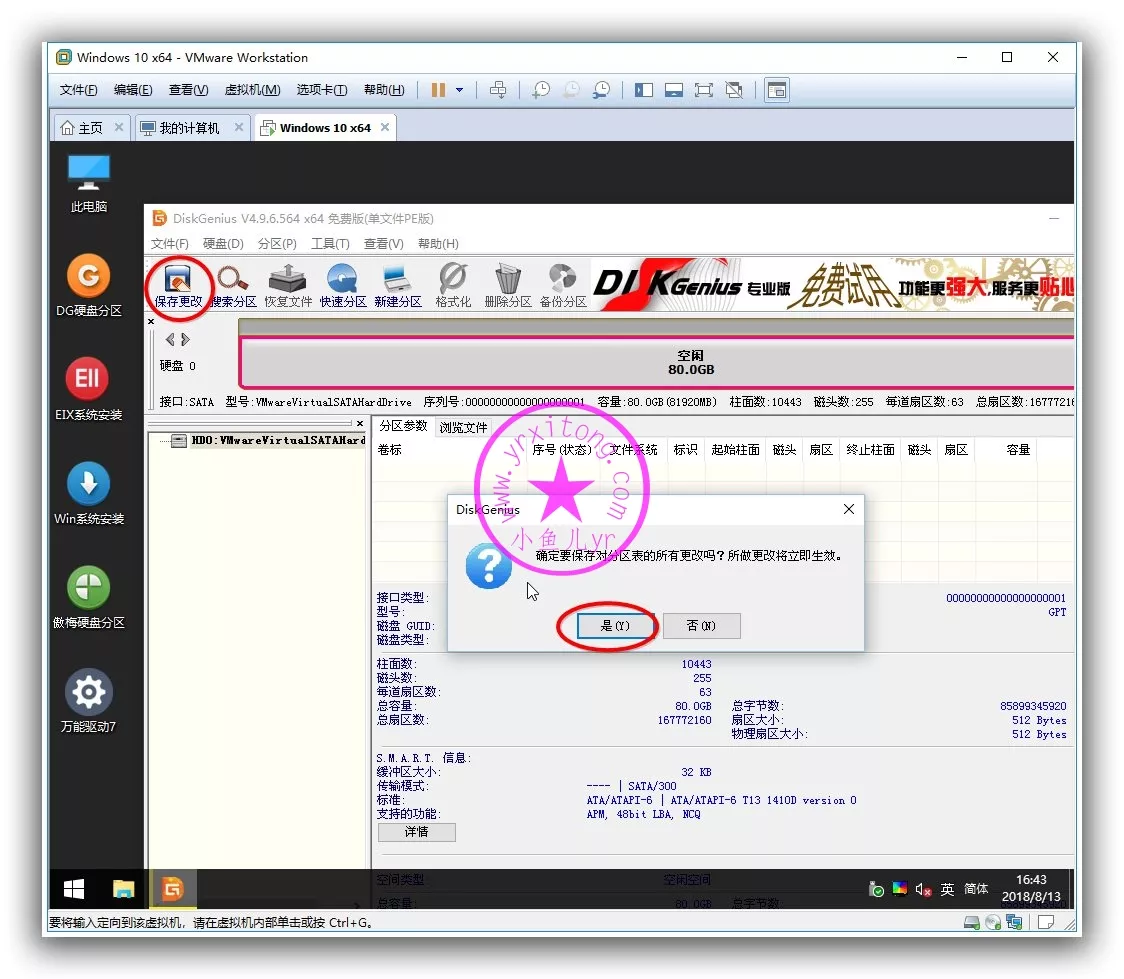This screenshot has width=1124, height=979.
Task: Click the 空闲 80.0GB free space bar
Action: click(x=657, y=363)
